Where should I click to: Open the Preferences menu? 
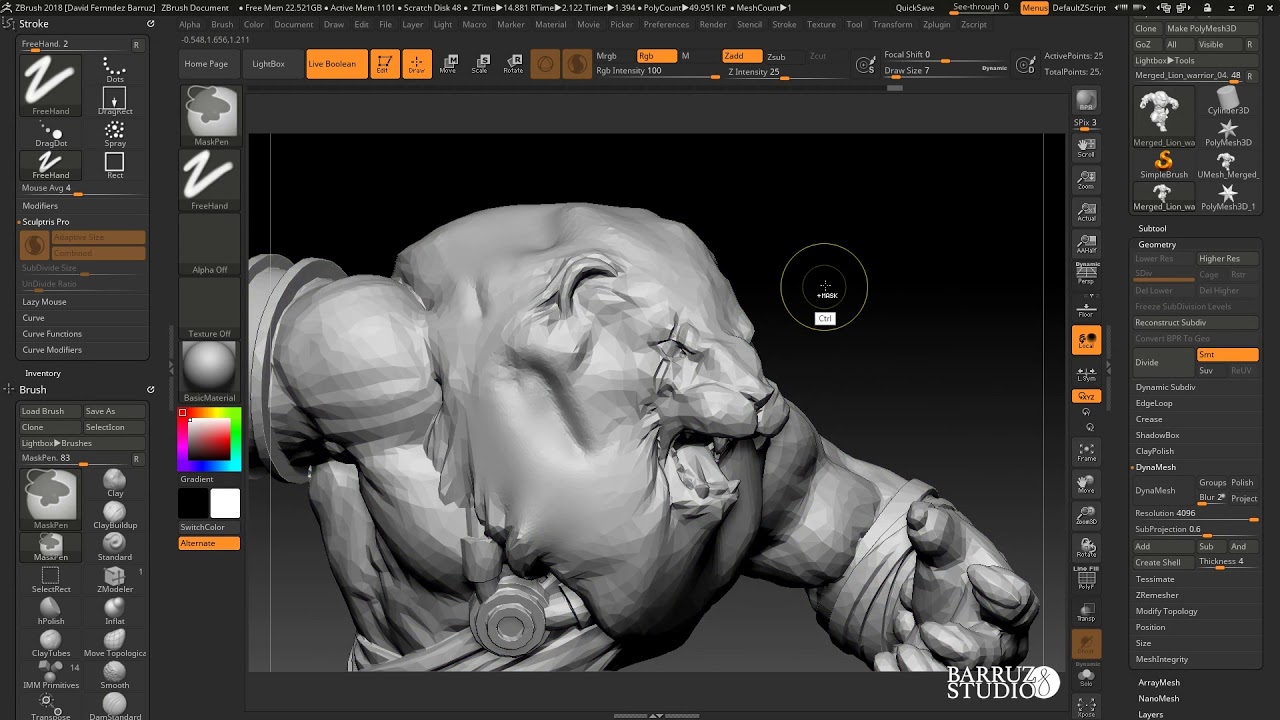pyautogui.click(x=666, y=24)
